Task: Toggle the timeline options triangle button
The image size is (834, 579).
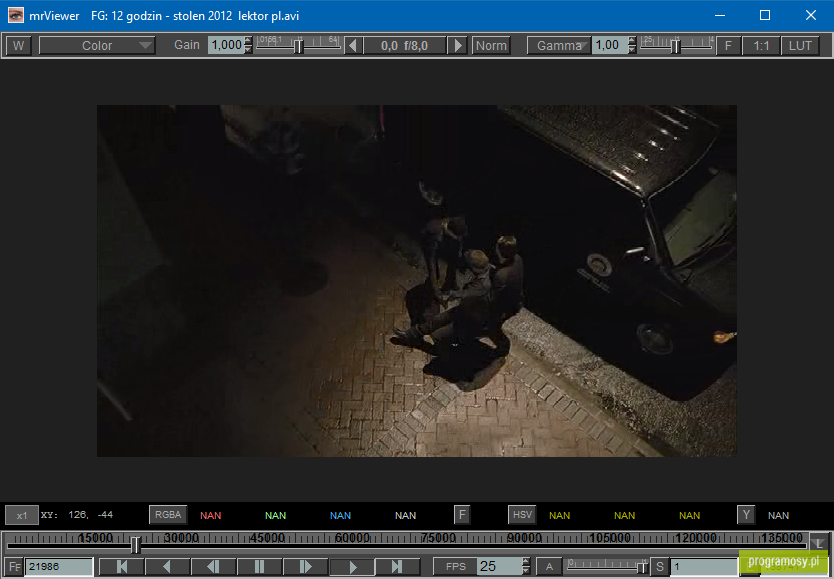Action: point(818,543)
